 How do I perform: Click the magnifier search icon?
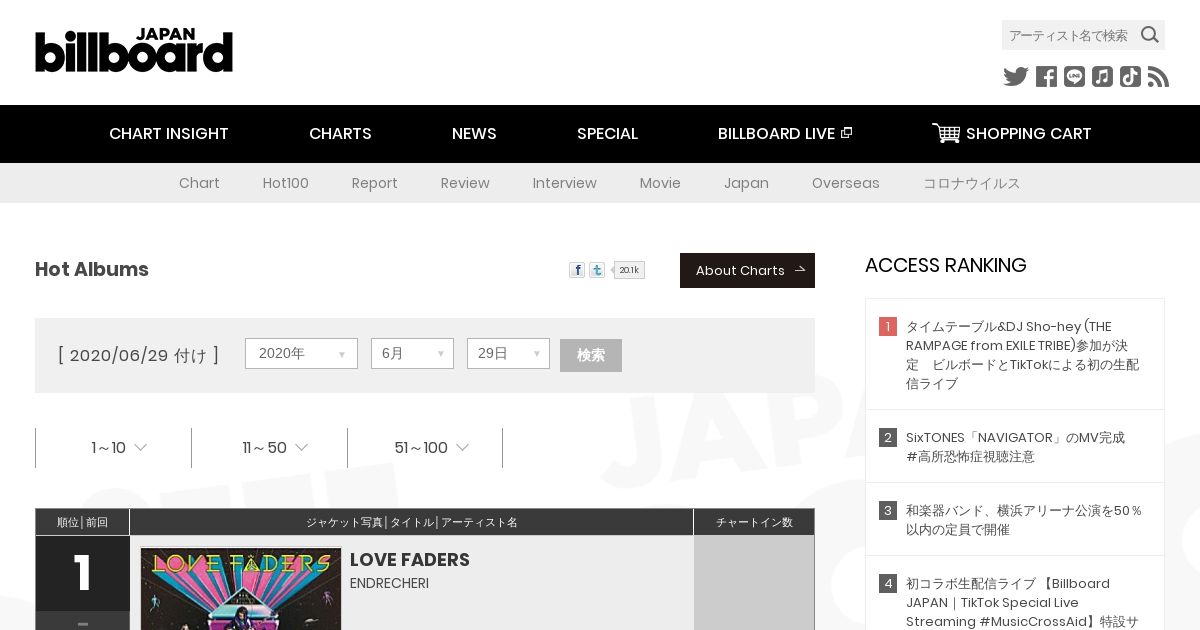1150,35
